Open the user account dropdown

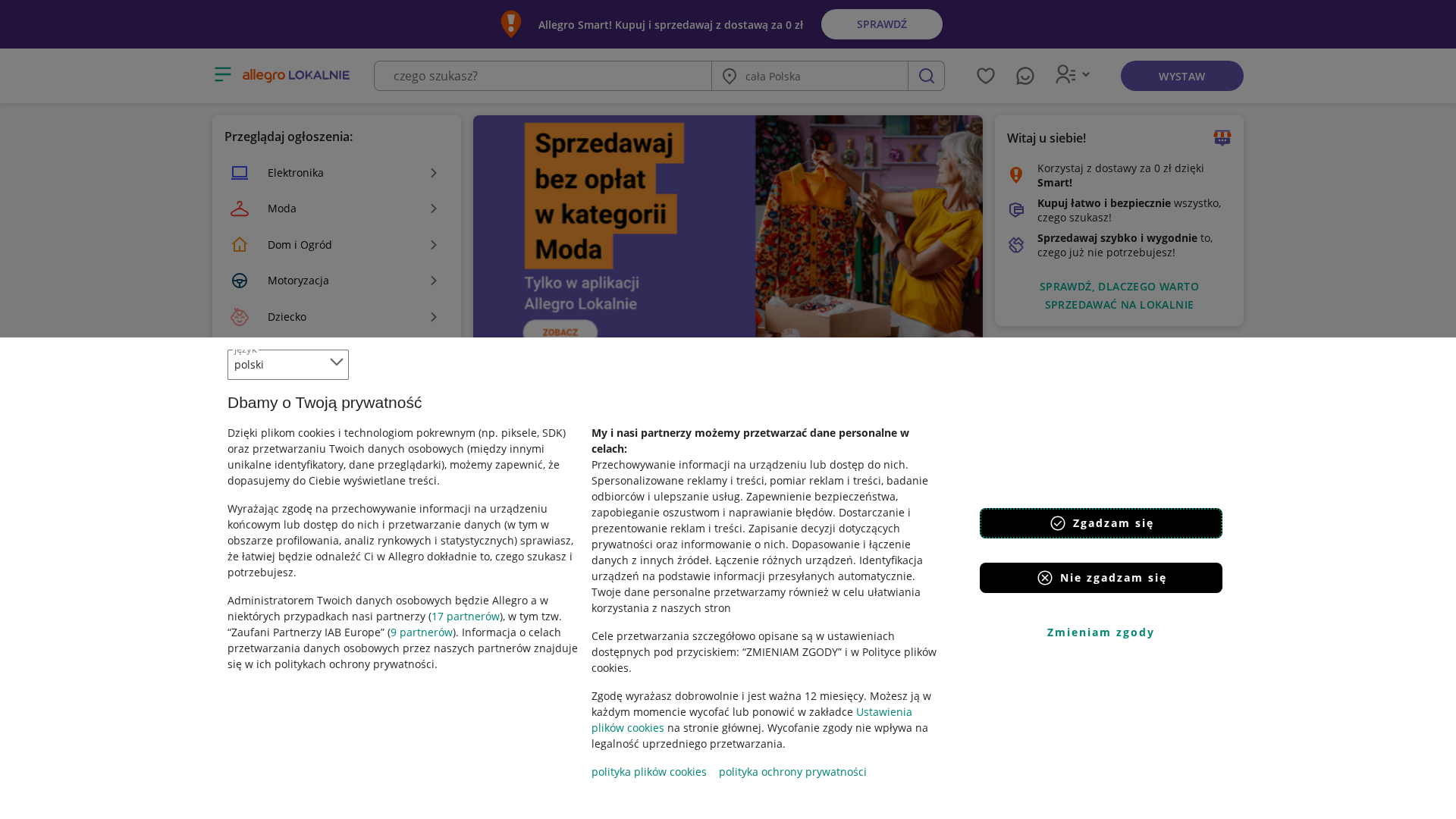pos(1072,74)
